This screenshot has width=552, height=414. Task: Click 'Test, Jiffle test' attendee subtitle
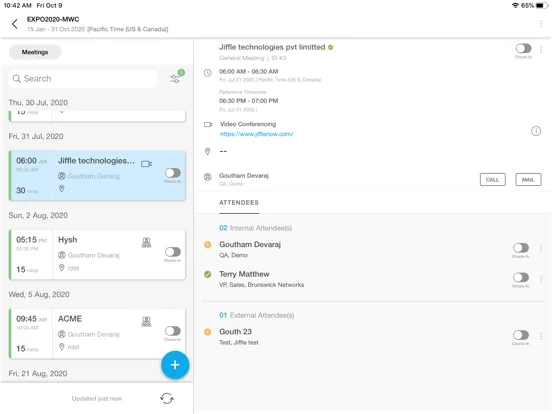click(x=239, y=342)
